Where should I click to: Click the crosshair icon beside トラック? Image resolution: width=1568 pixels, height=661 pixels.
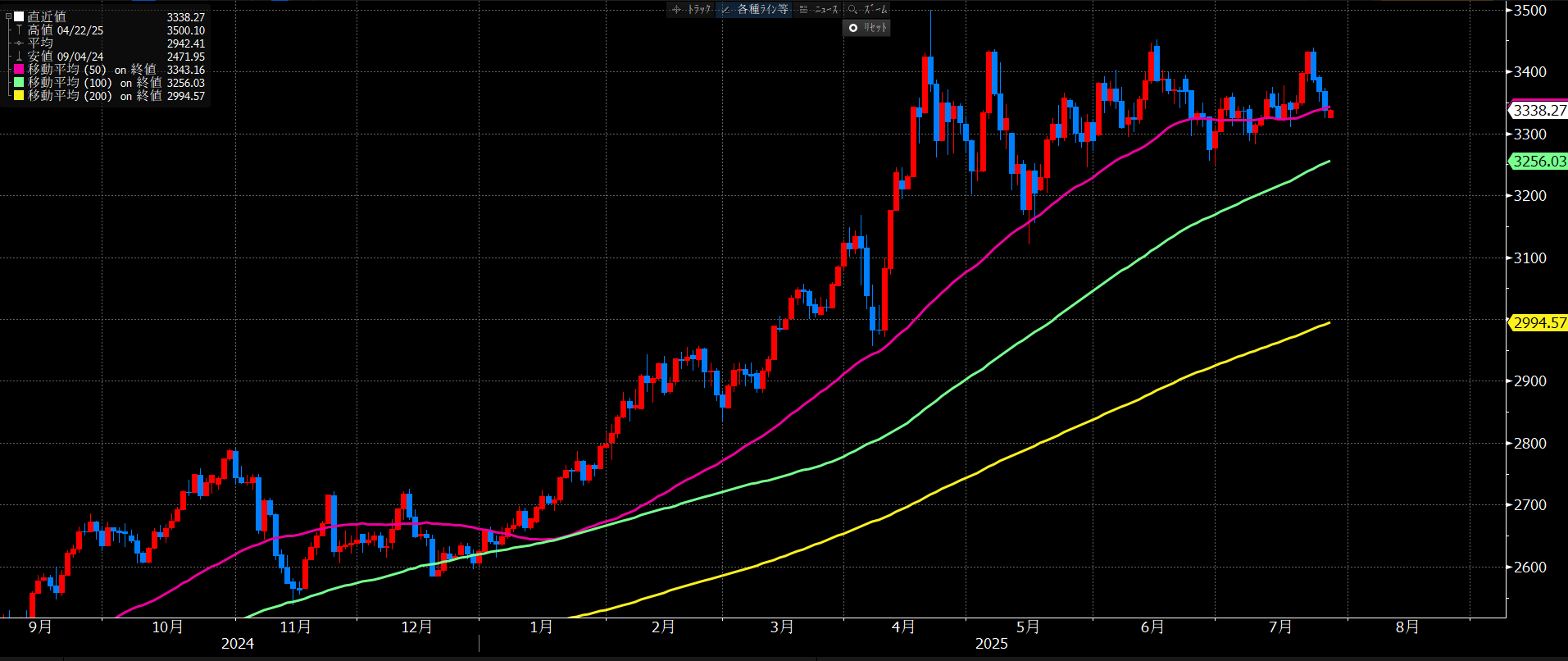(x=676, y=9)
